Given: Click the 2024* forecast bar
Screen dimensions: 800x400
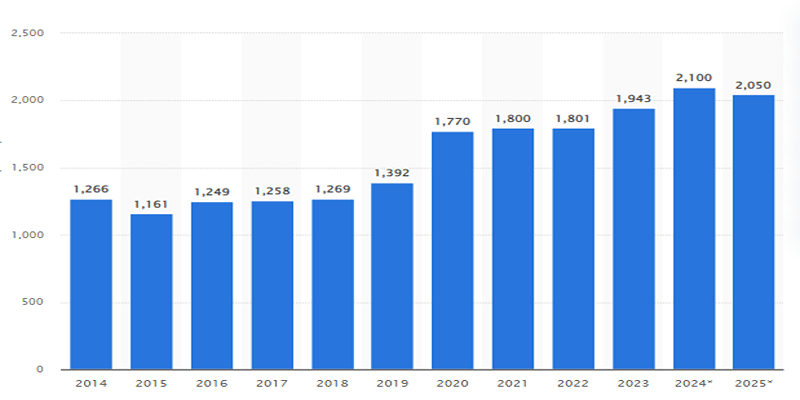Looking at the screenshot, I should point(694,229).
